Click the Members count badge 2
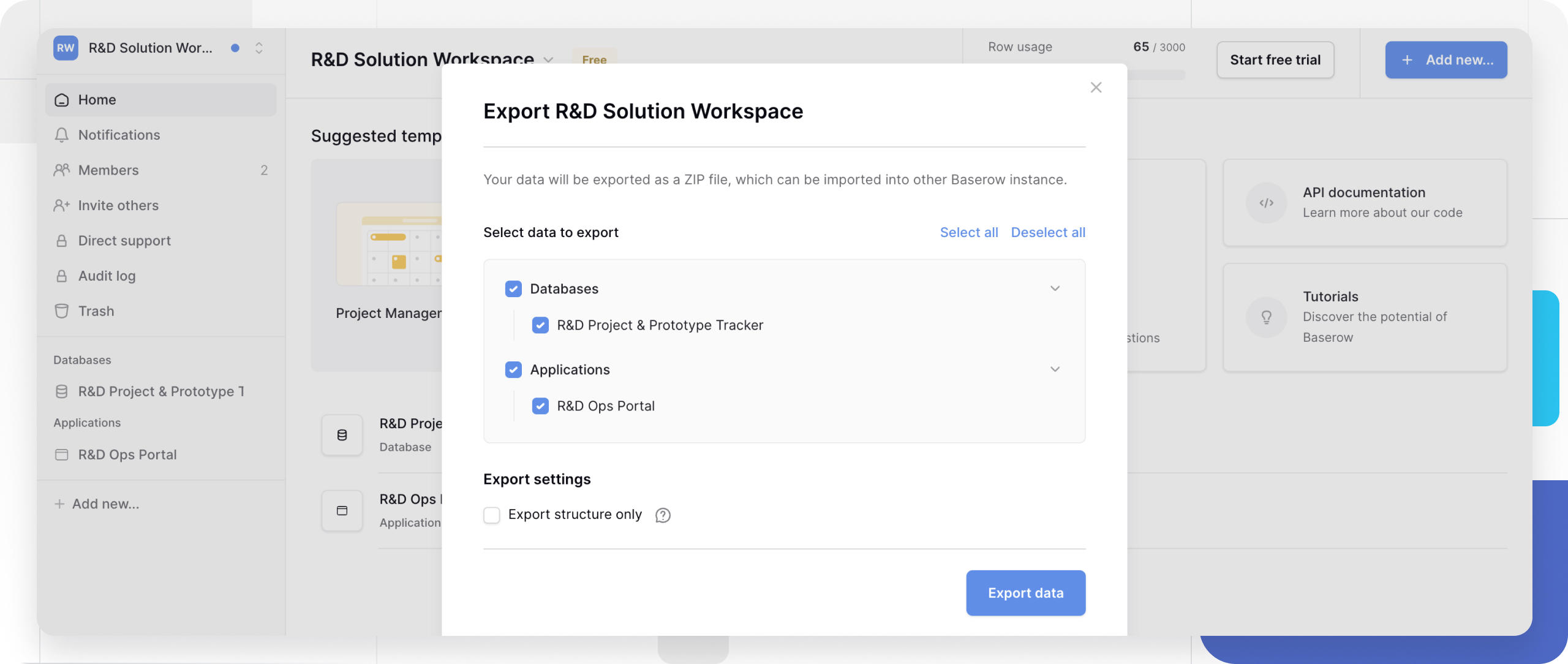 point(264,170)
